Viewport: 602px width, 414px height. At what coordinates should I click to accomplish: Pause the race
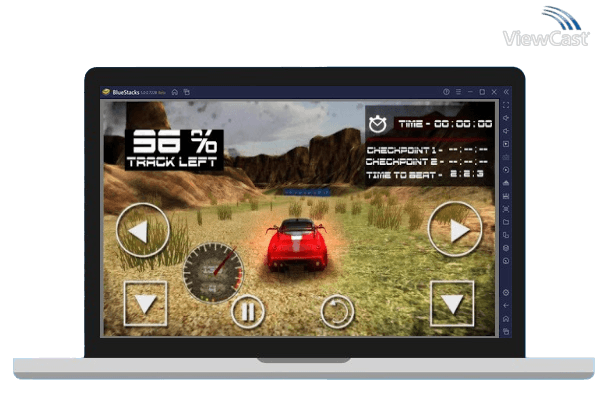tap(248, 311)
